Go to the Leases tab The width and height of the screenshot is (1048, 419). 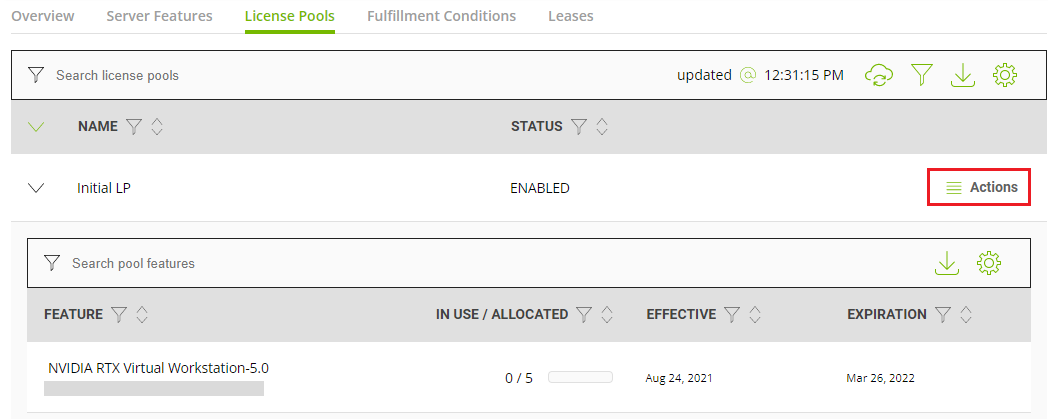pyautogui.click(x=570, y=16)
